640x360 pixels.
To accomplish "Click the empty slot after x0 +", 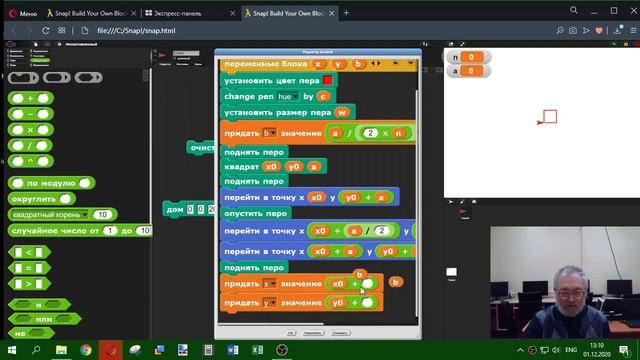I will [367, 284].
